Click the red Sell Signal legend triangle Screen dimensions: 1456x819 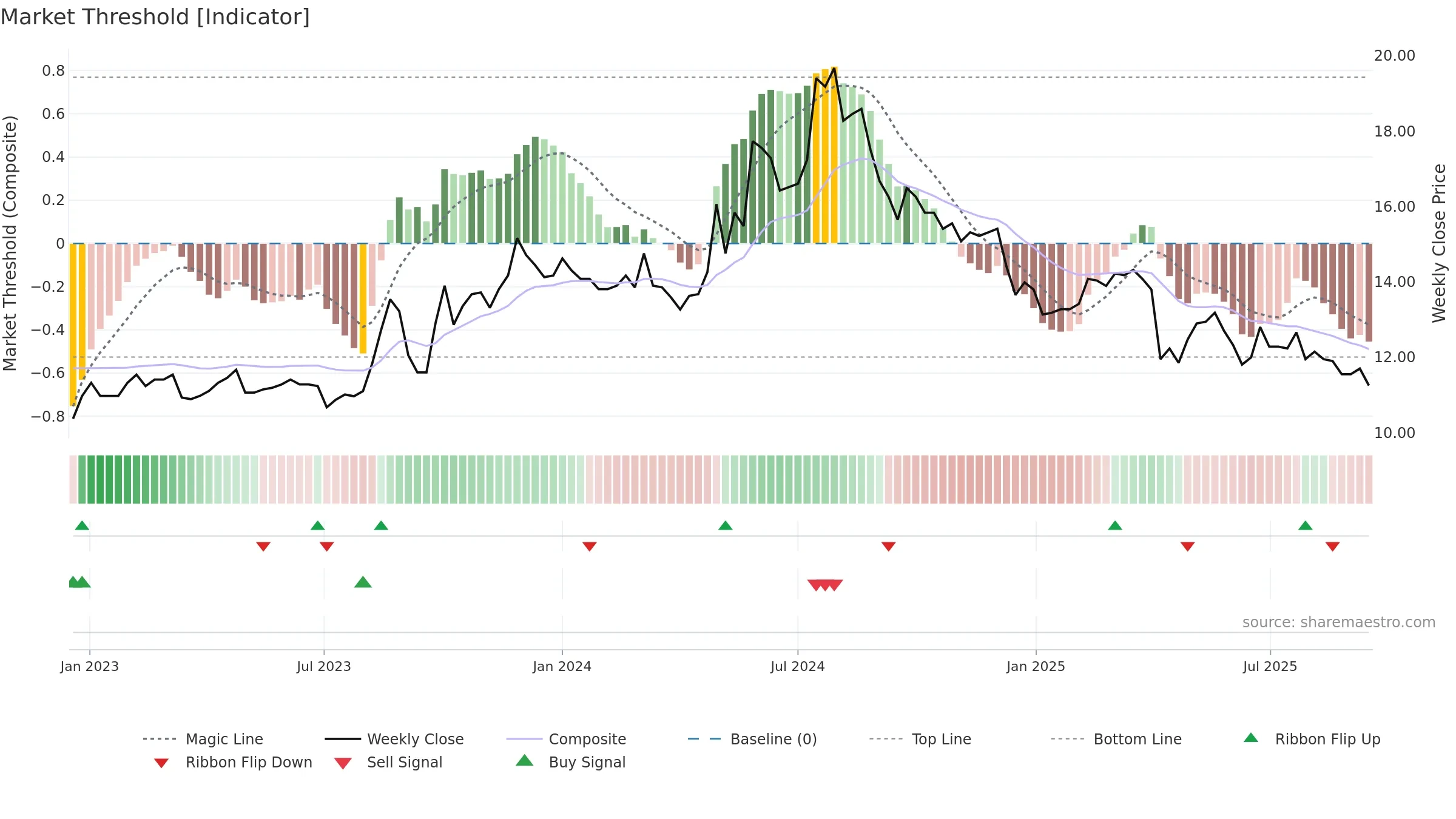343,763
